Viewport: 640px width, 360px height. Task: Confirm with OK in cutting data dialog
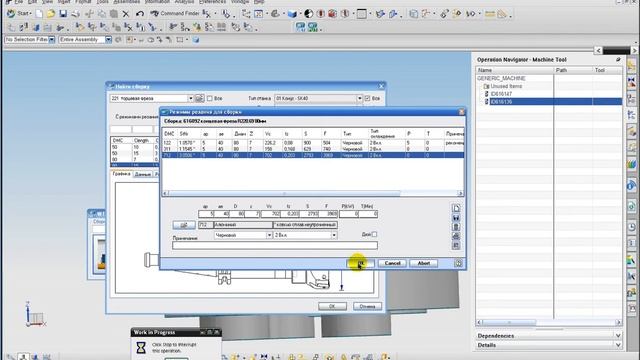coord(360,263)
